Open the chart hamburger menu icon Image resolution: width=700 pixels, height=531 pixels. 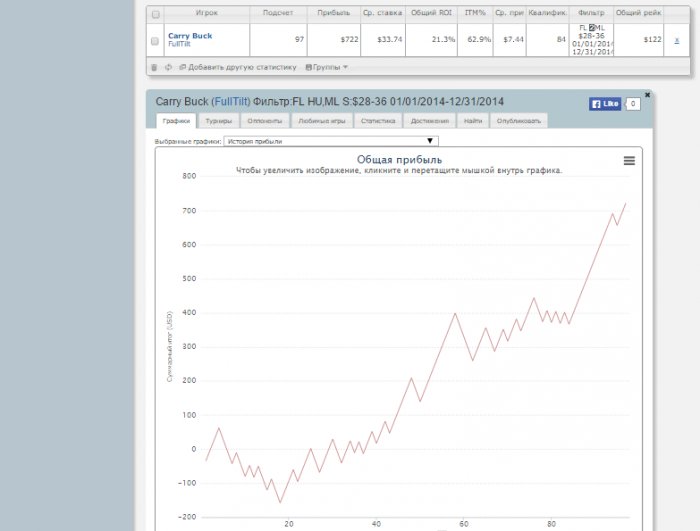click(629, 161)
